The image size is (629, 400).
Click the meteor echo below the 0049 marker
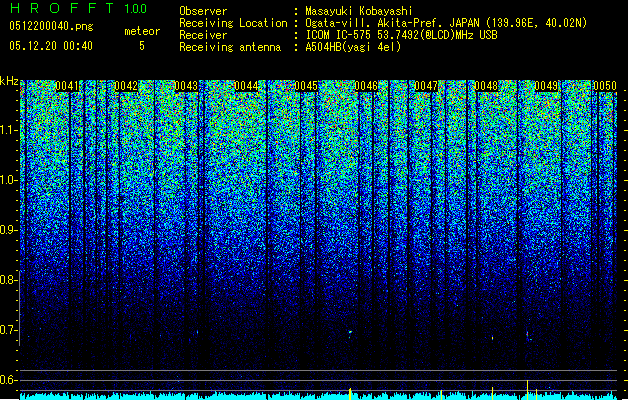click(528, 335)
